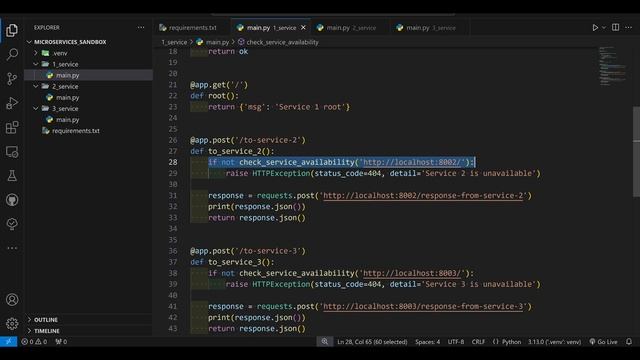Change indentation via Spaces: 4
640x360 pixels.
pyautogui.click(x=427, y=342)
